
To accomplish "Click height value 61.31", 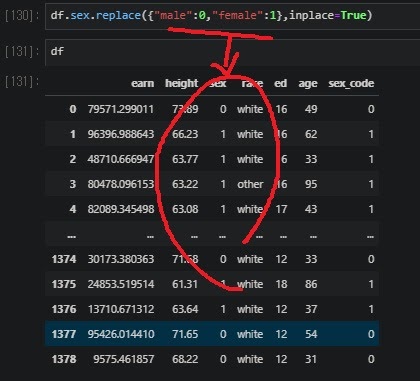I will tap(185, 284).
